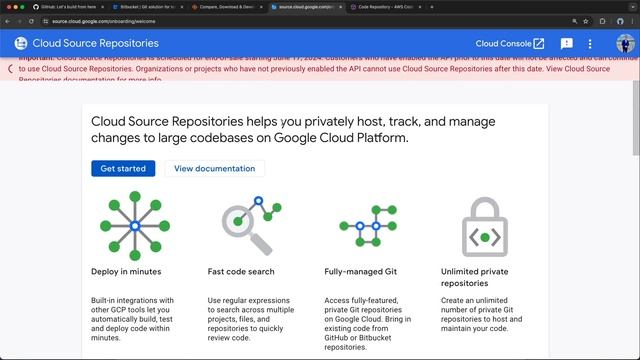Image resolution: width=640 pixels, height=360 pixels.
Task: Open the user account avatar
Action: 625,43
